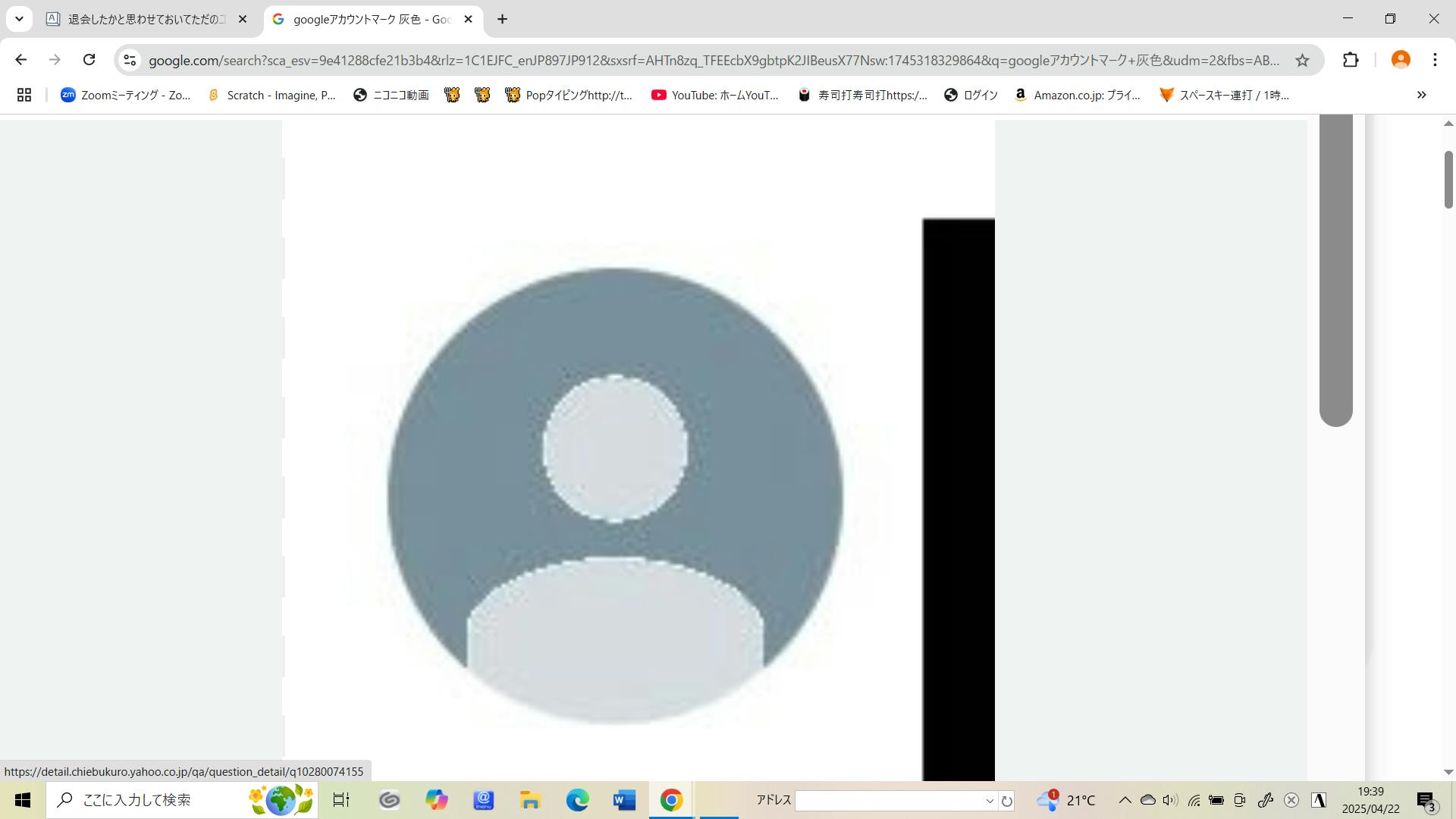View site information icon in address bar
This screenshot has width=1456, height=819.
(x=130, y=60)
